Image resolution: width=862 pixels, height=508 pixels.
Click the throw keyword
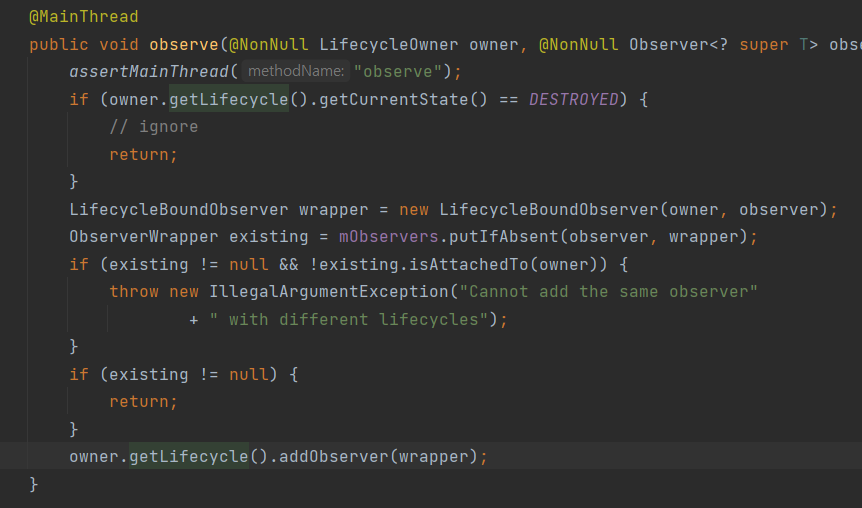[x=134, y=292]
